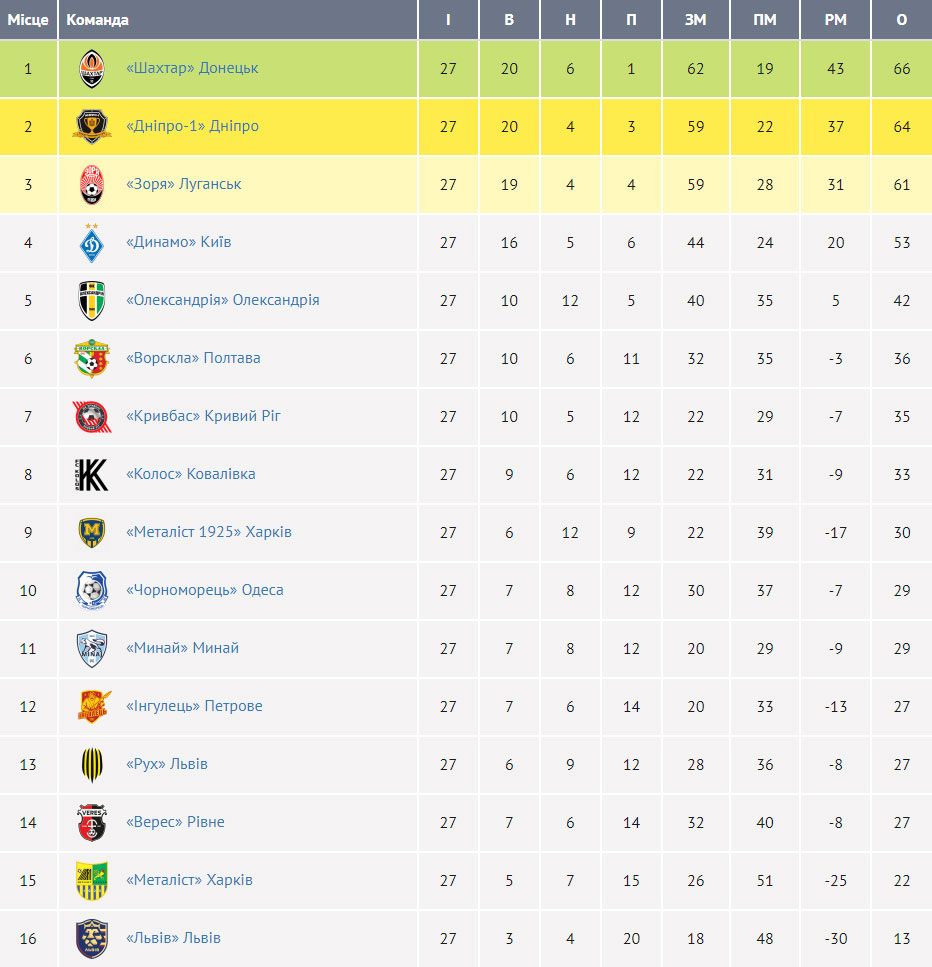932x967 pixels.
Task: Click the Dynamo Kyiv blue diamond crest
Action: point(92,242)
